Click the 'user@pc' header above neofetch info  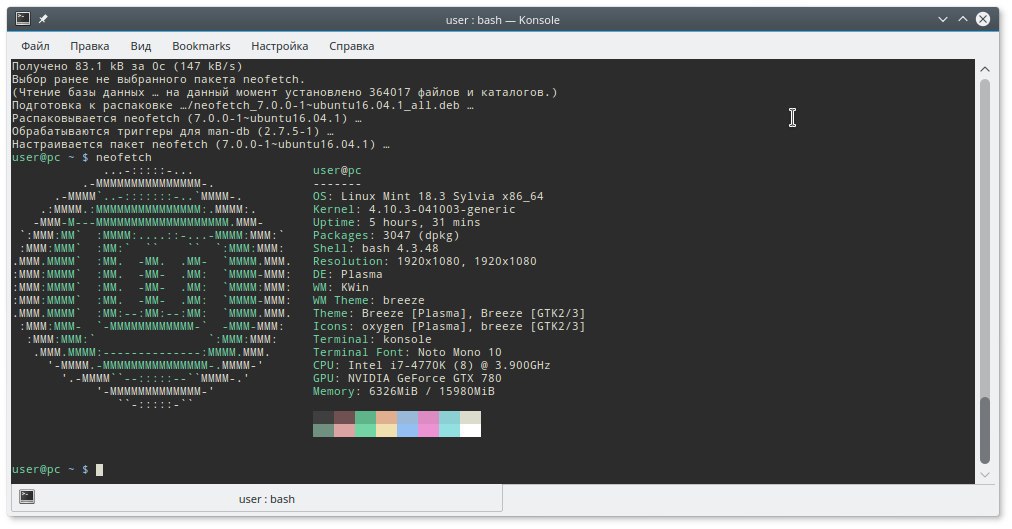point(338,170)
